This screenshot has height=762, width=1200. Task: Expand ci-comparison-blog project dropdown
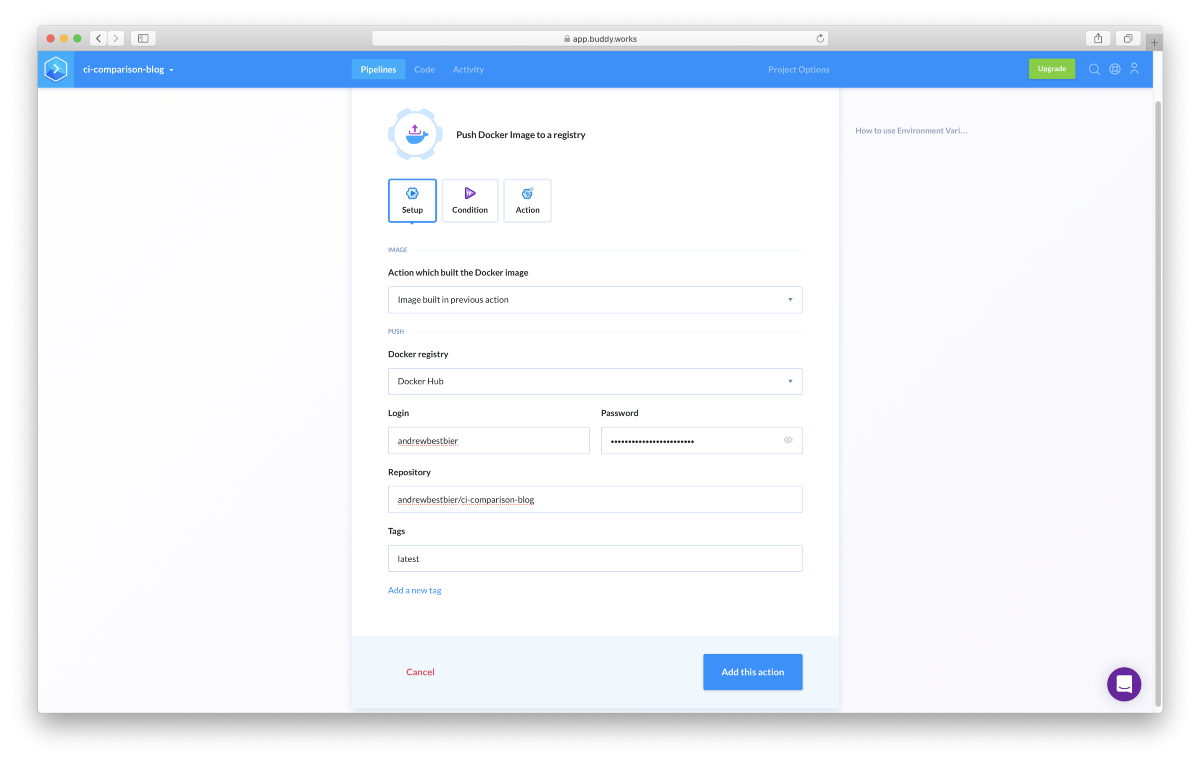click(x=128, y=70)
